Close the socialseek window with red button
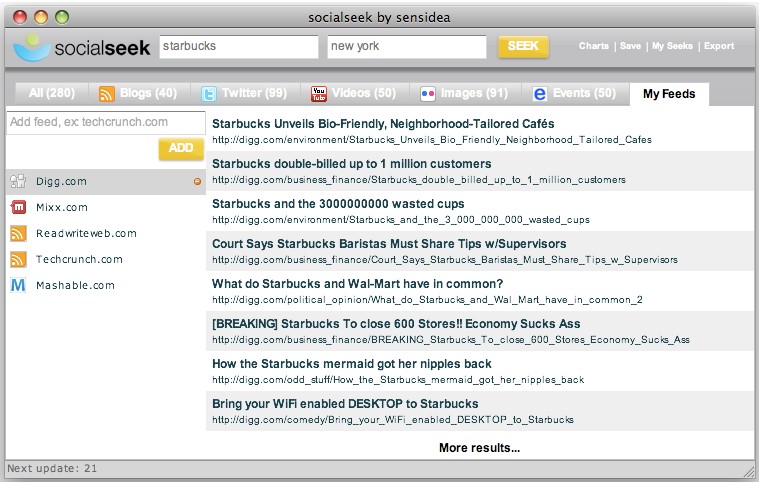The image size is (759, 483). pyautogui.click(x=20, y=17)
